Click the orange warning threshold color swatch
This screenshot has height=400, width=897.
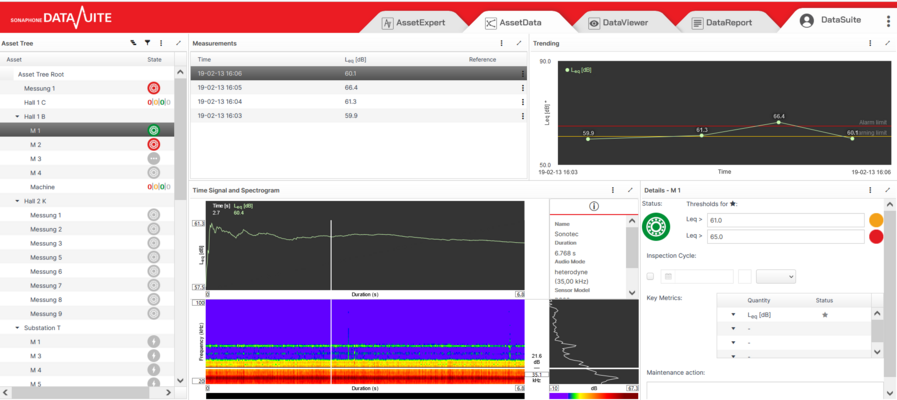876,220
